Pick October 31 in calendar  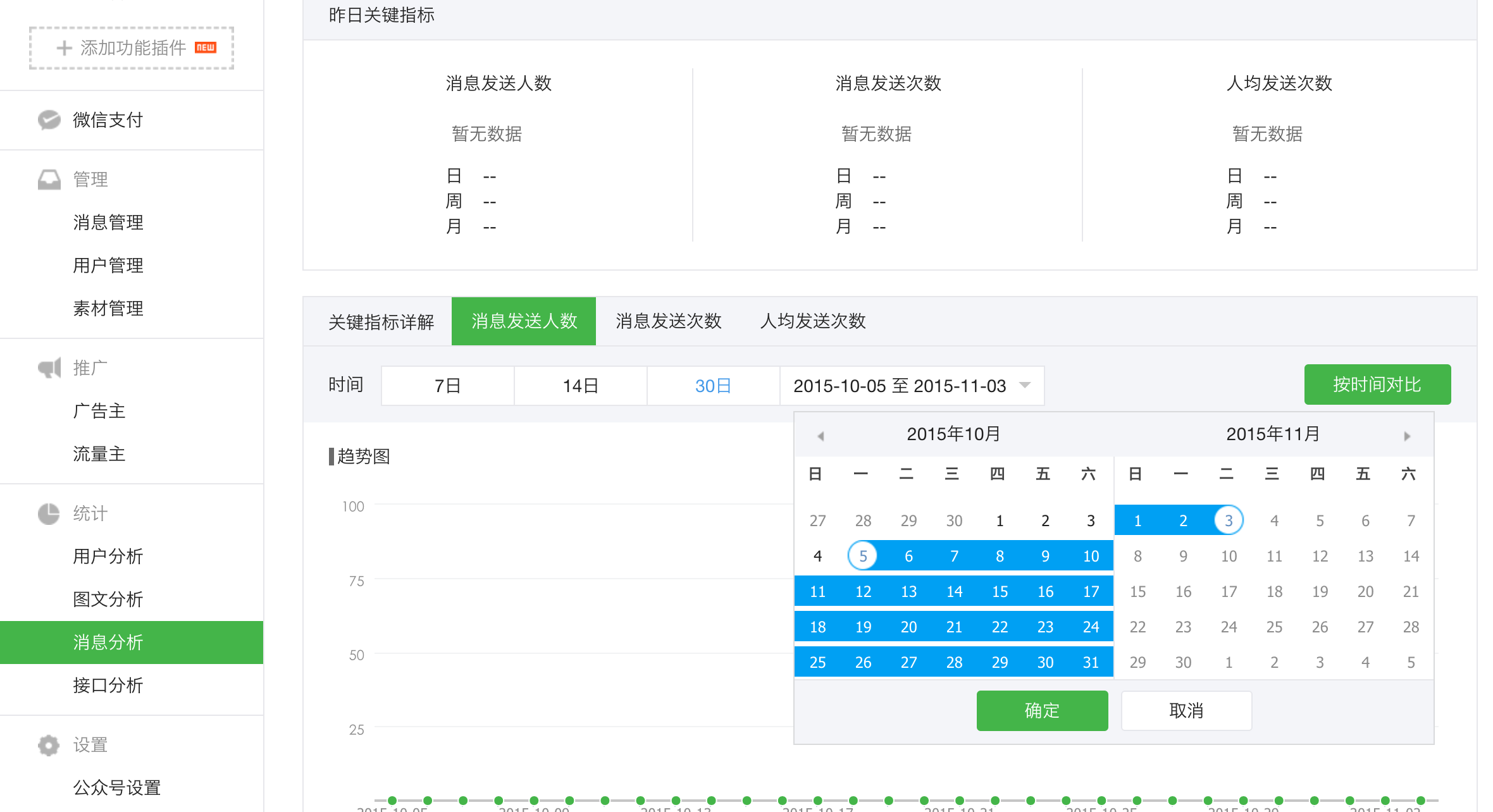coord(1091,662)
